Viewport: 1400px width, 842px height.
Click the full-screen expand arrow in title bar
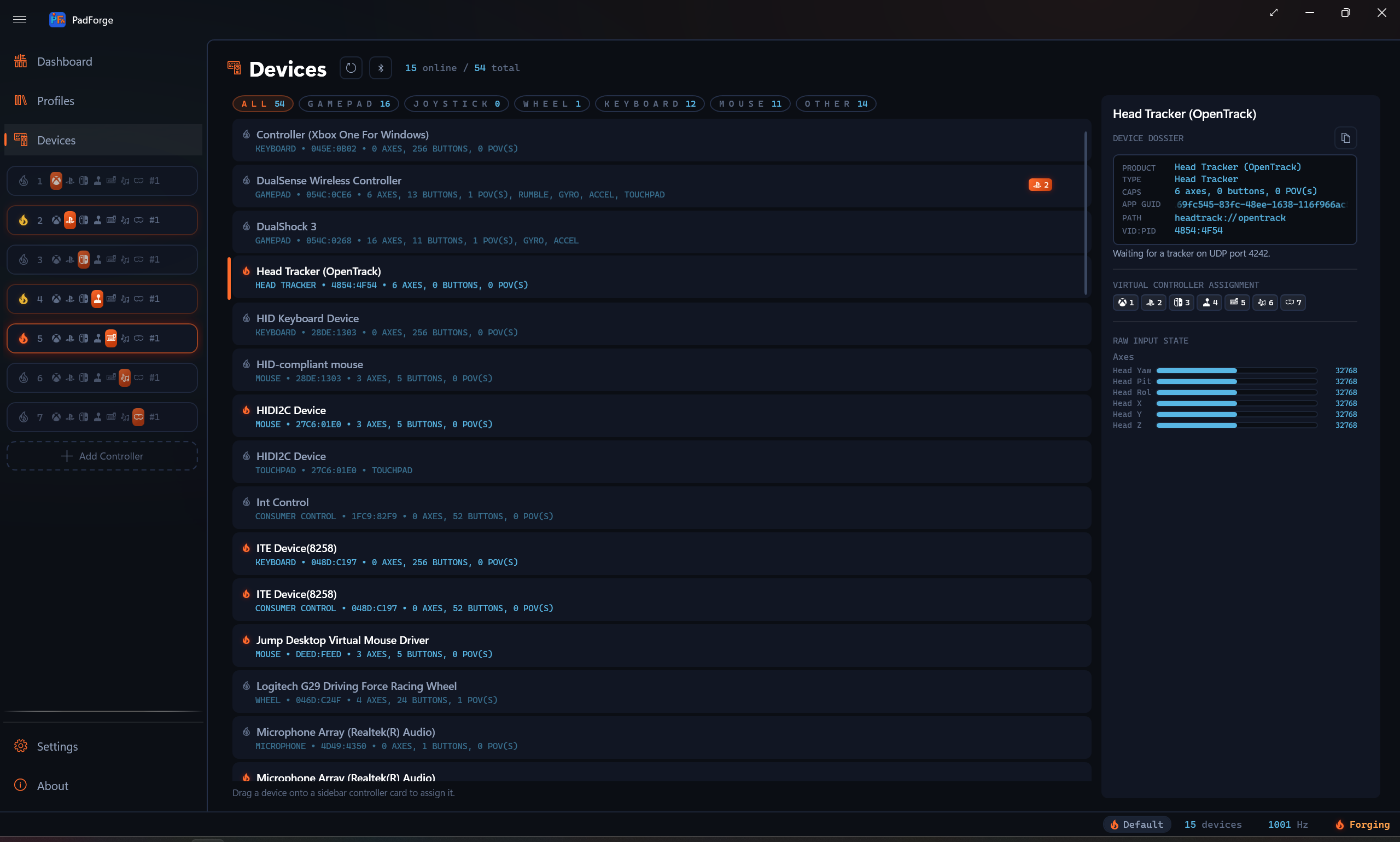point(1274,13)
